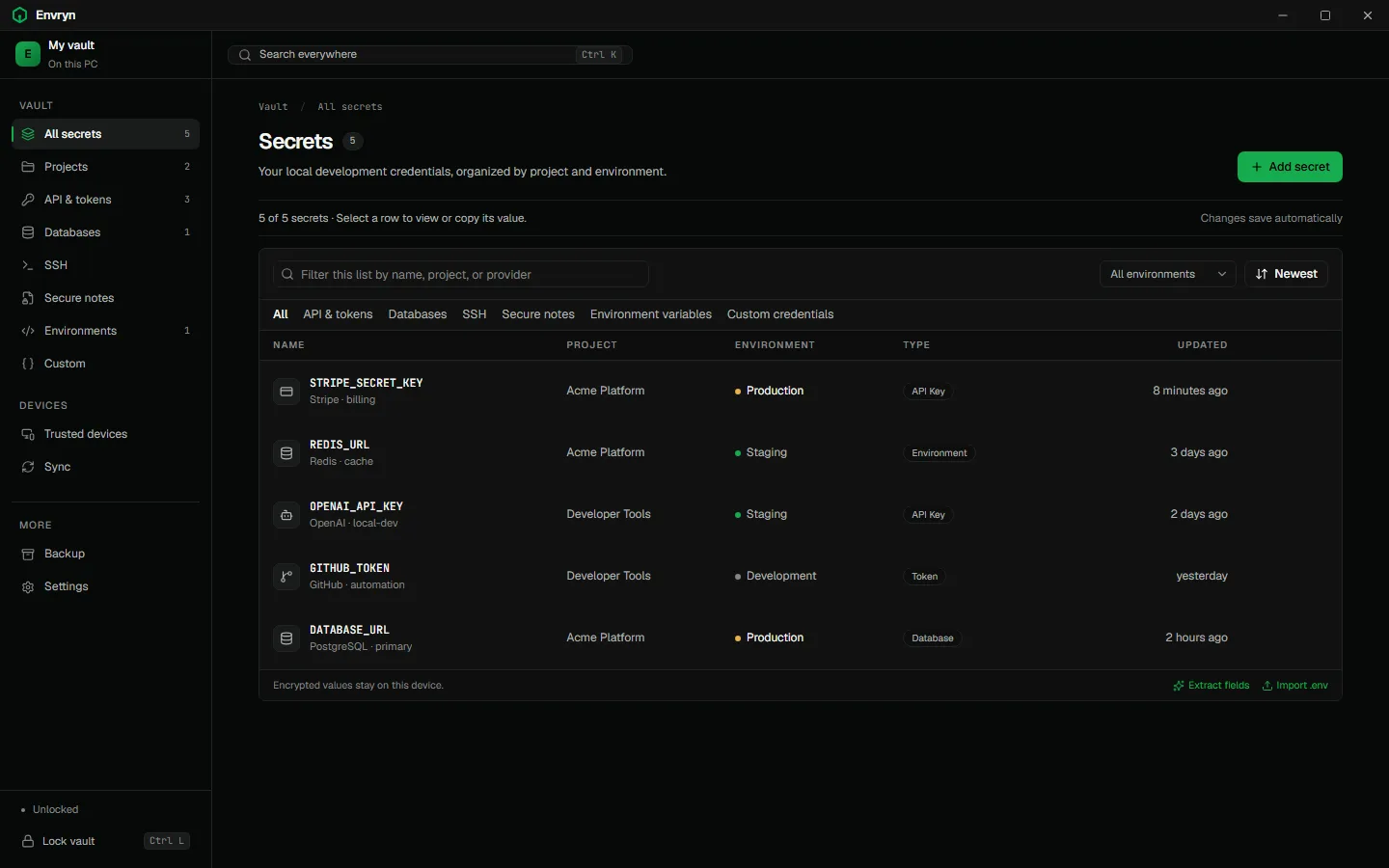Click the Import .env link
1389x868 pixels.
tap(1295, 686)
